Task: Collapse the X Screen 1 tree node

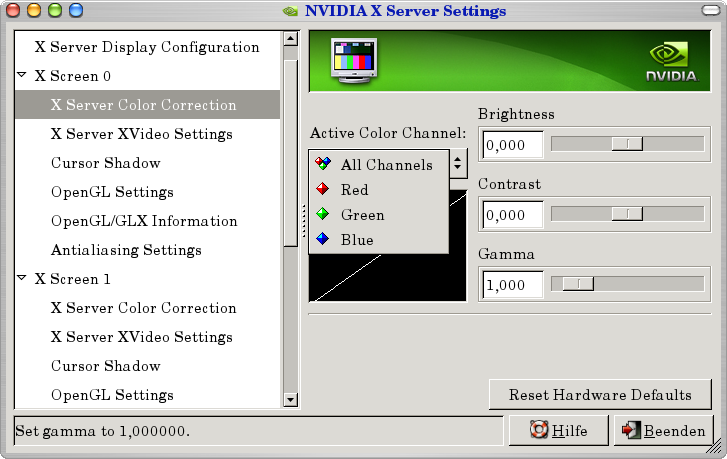Action: (21, 278)
